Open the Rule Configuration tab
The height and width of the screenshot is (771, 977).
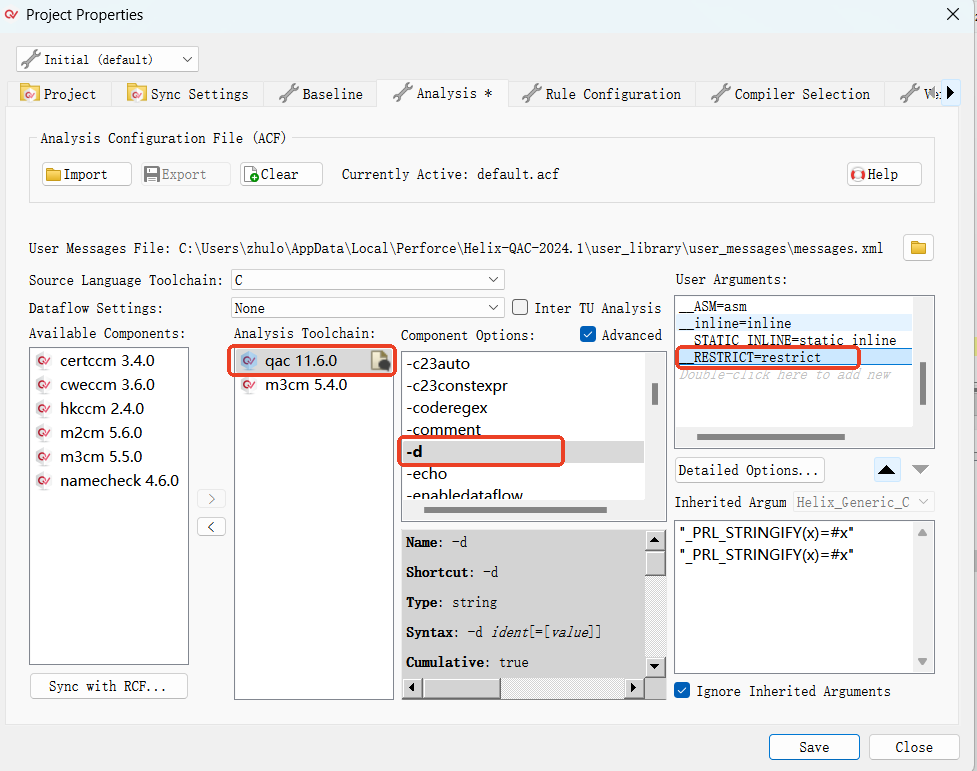[x=602, y=94]
